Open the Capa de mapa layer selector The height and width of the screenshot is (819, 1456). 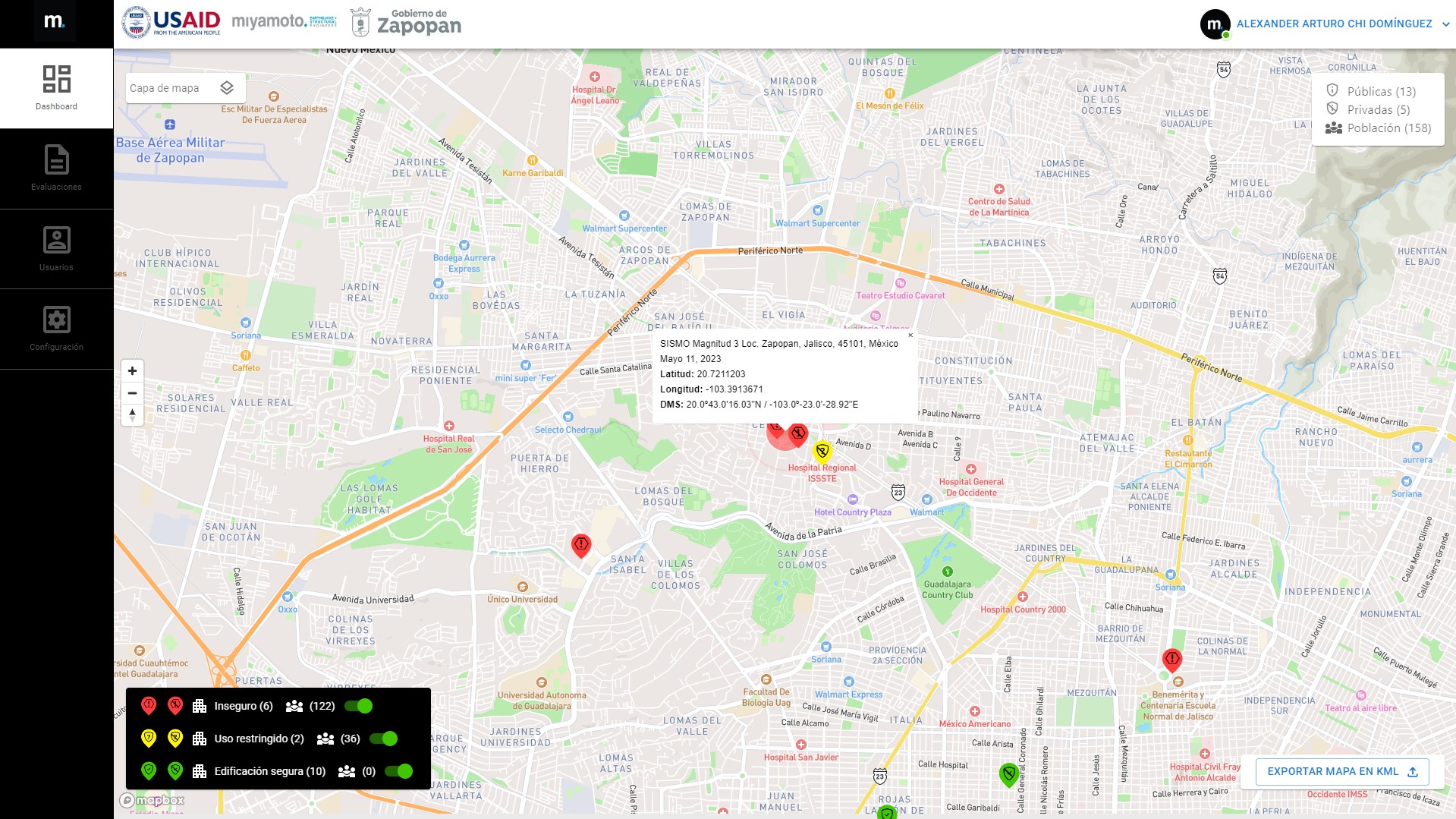[x=185, y=88]
